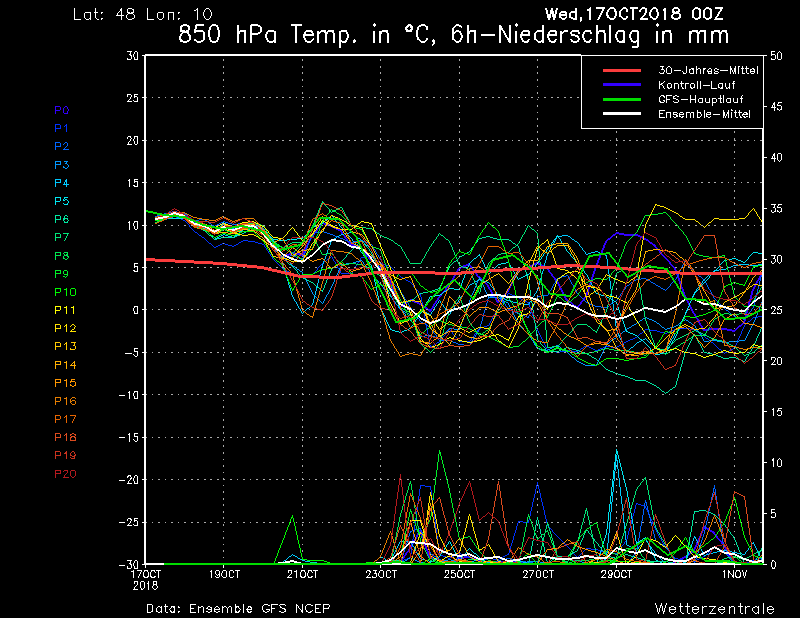Screen dimensions: 800x618
Task: Select the 30-Jahres-Mittel legend text
Action: [x=704, y=70]
